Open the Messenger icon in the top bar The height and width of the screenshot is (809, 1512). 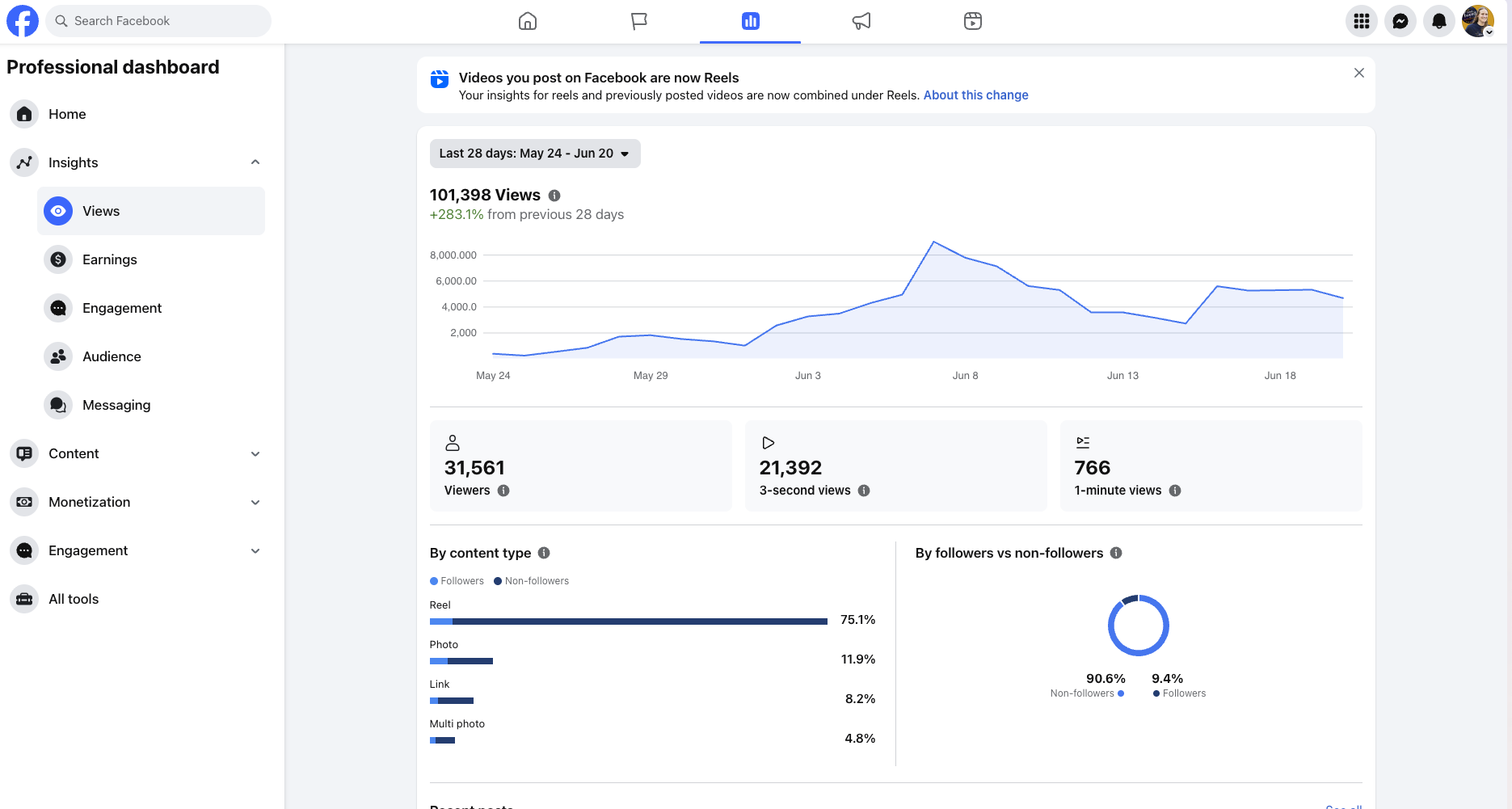tap(1400, 21)
